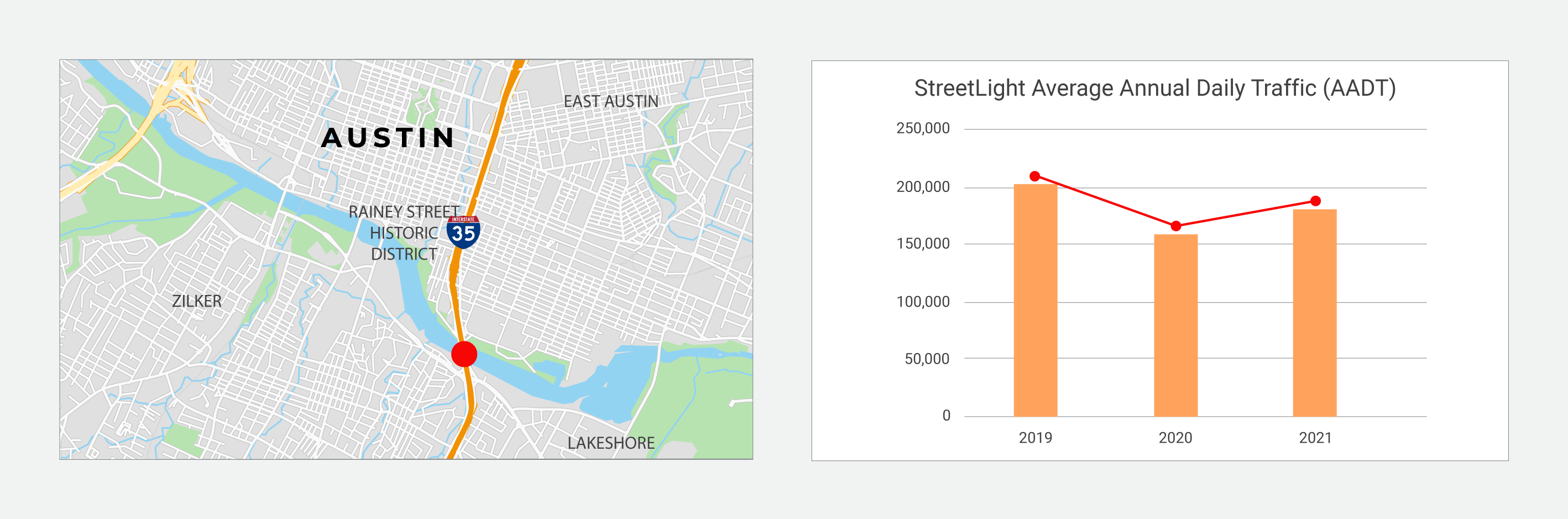Click the 50,000 y-axis label

[x=927, y=359]
